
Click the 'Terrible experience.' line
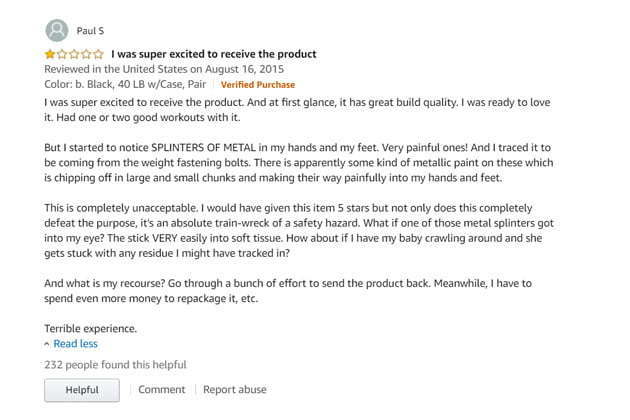[x=90, y=329]
